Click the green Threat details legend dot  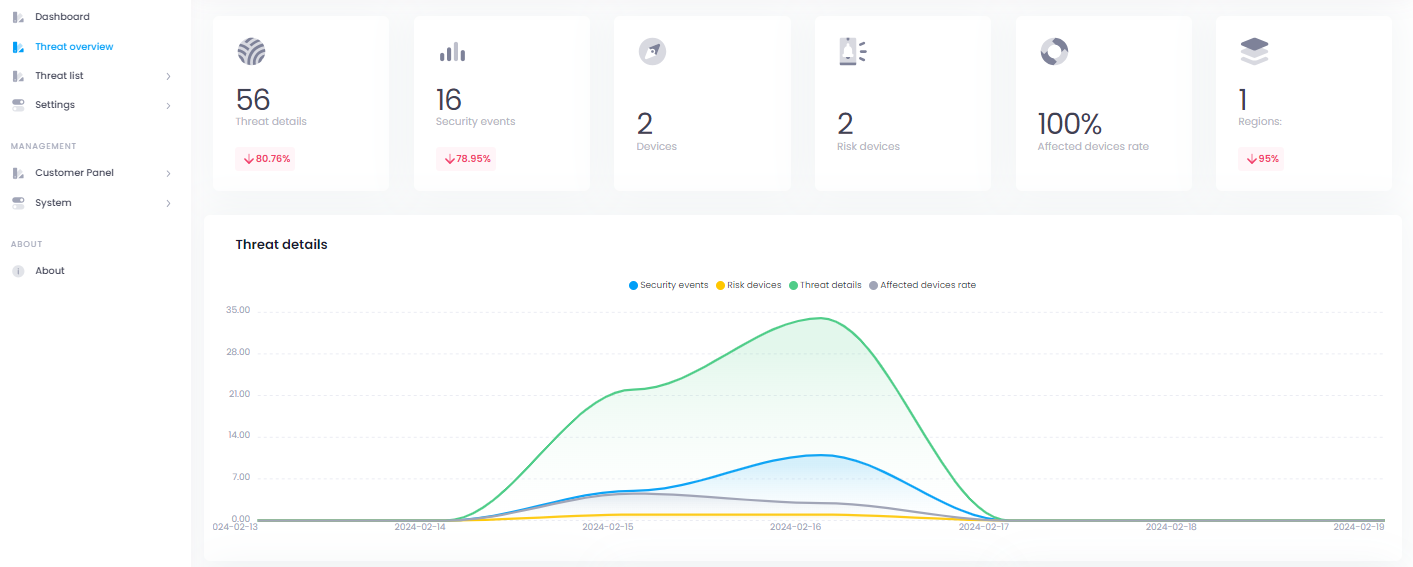click(794, 286)
